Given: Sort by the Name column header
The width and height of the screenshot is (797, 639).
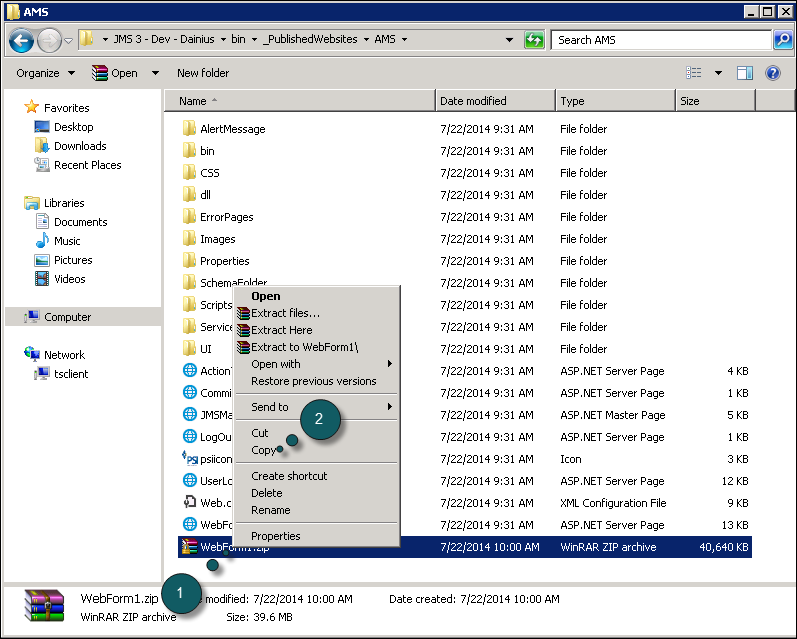Looking at the screenshot, I should tap(300, 101).
